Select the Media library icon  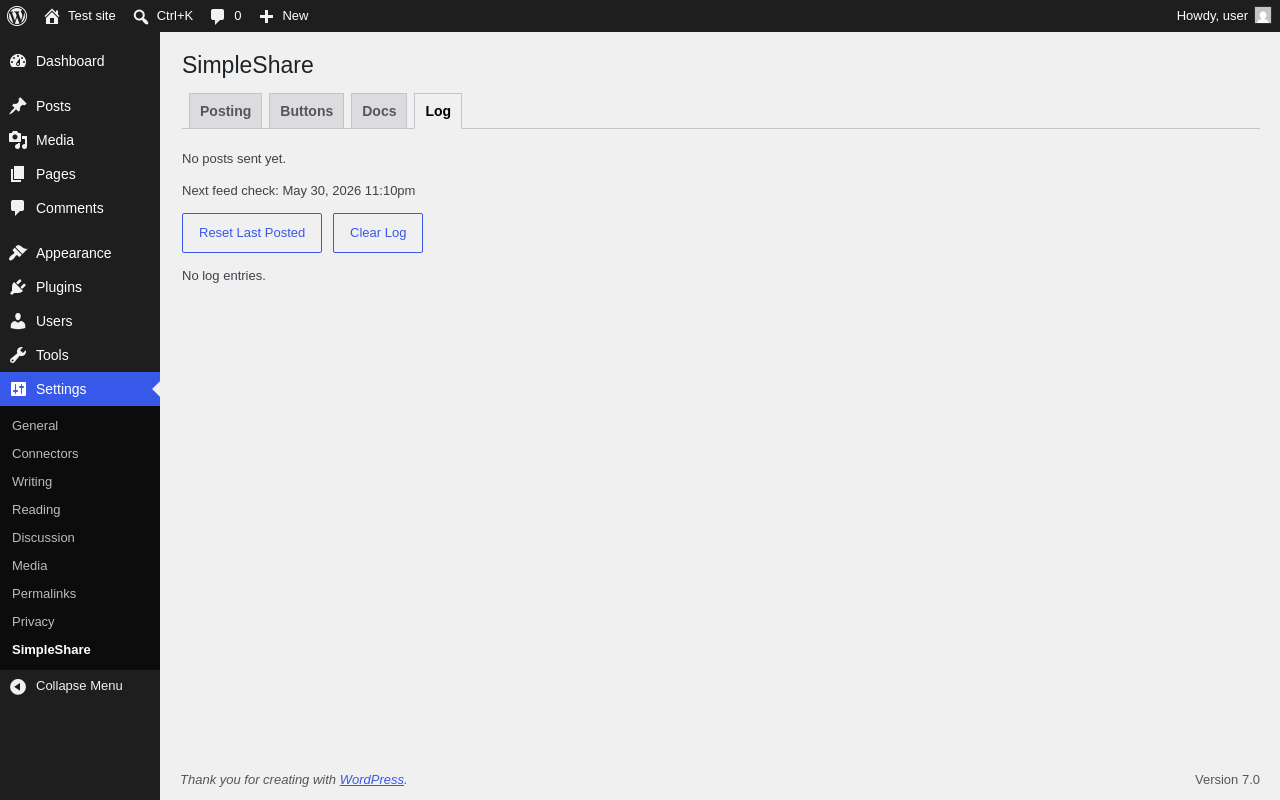18,140
